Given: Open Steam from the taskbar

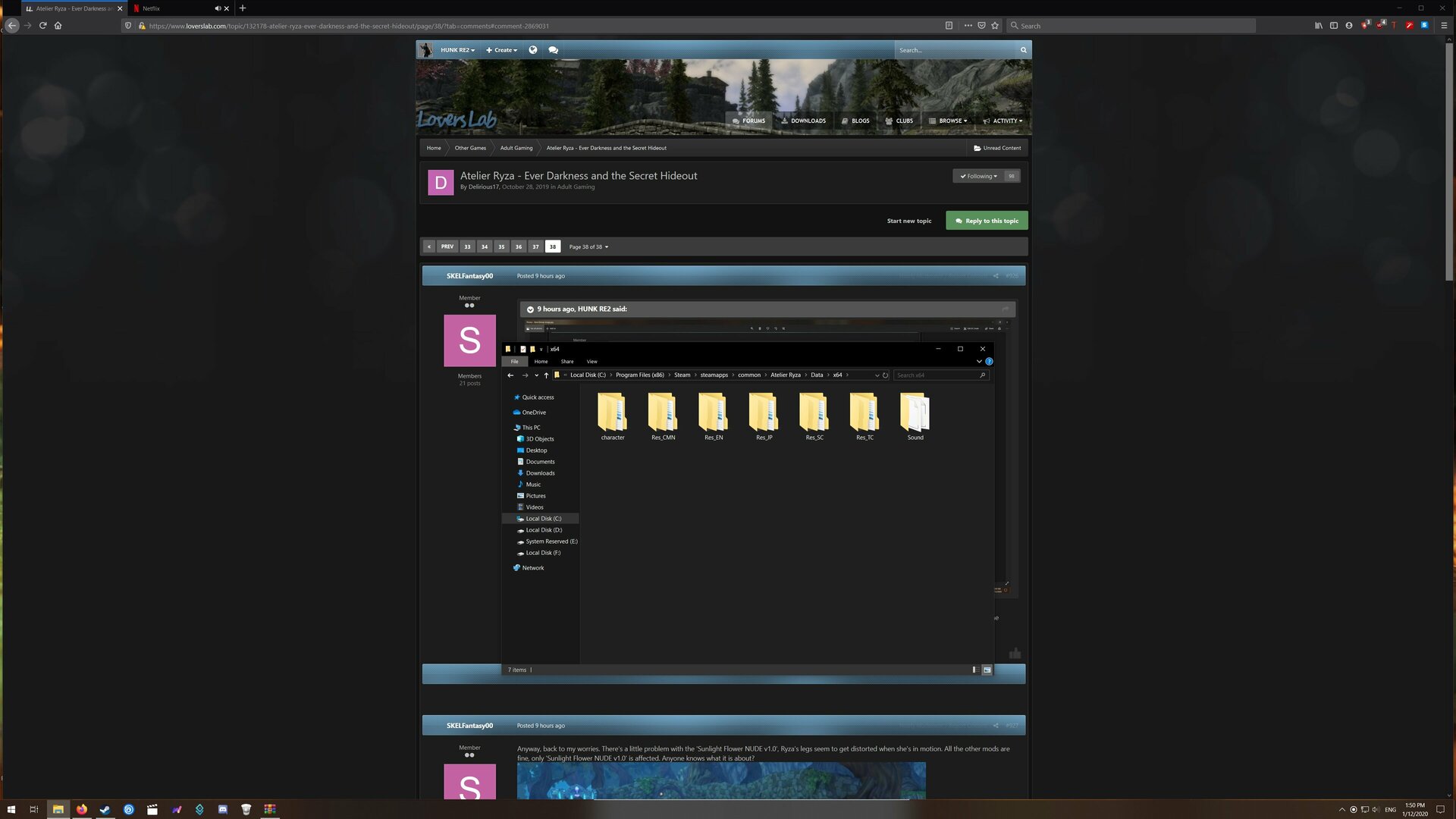Looking at the screenshot, I should pos(105,809).
